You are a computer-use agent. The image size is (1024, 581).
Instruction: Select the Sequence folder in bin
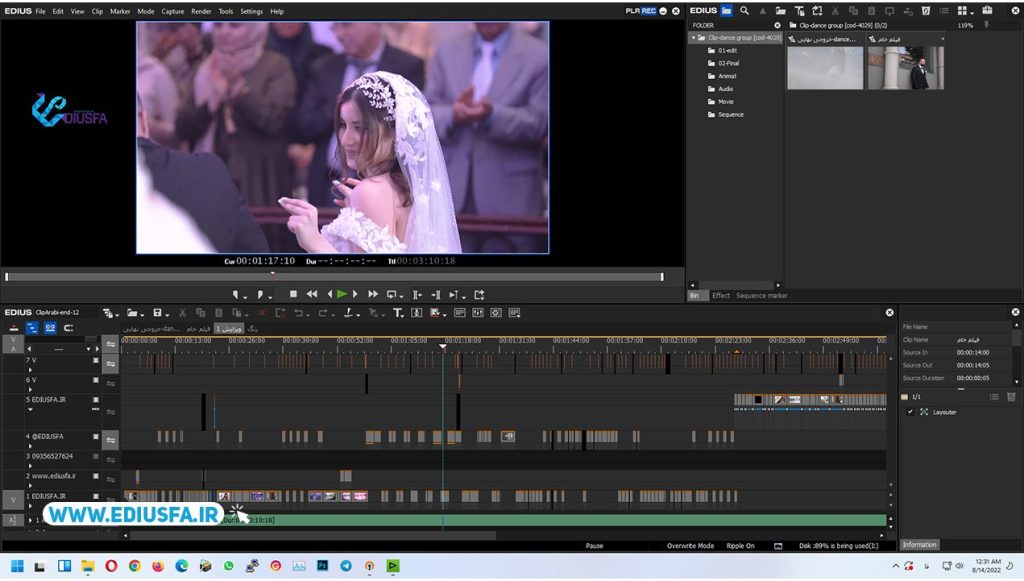[x=731, y=114]
